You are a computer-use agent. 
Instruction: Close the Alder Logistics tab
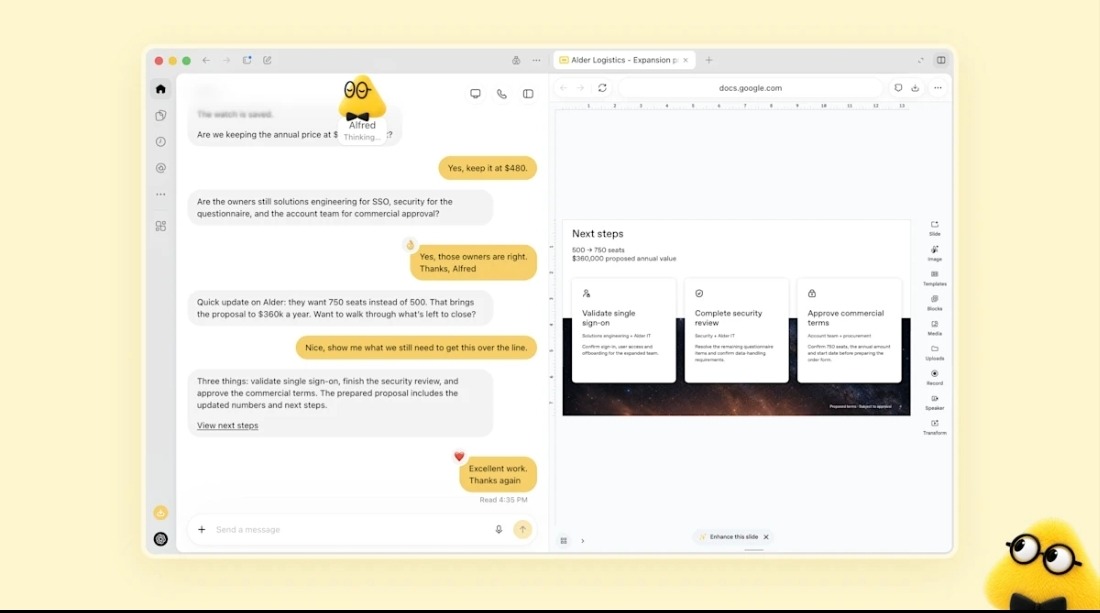tap(685, 60)
